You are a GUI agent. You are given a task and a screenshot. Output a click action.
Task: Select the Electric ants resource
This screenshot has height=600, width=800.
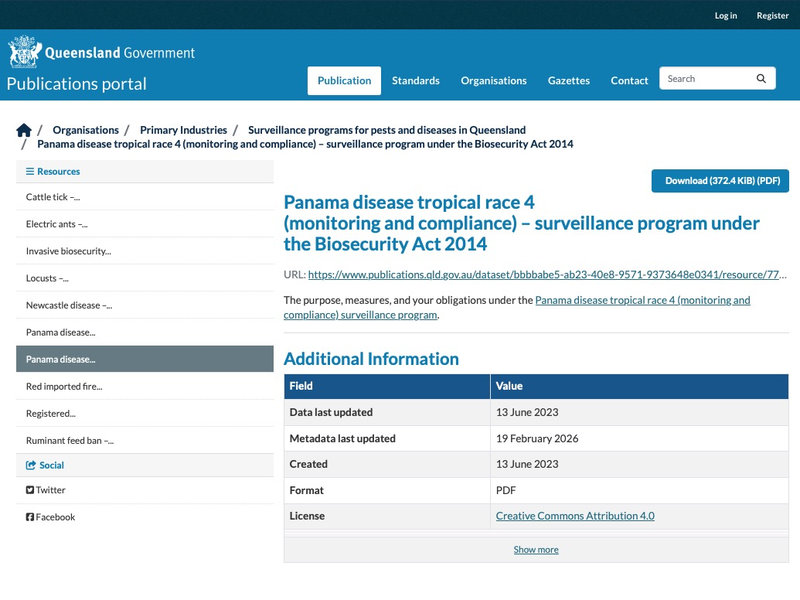coord(145,224)
